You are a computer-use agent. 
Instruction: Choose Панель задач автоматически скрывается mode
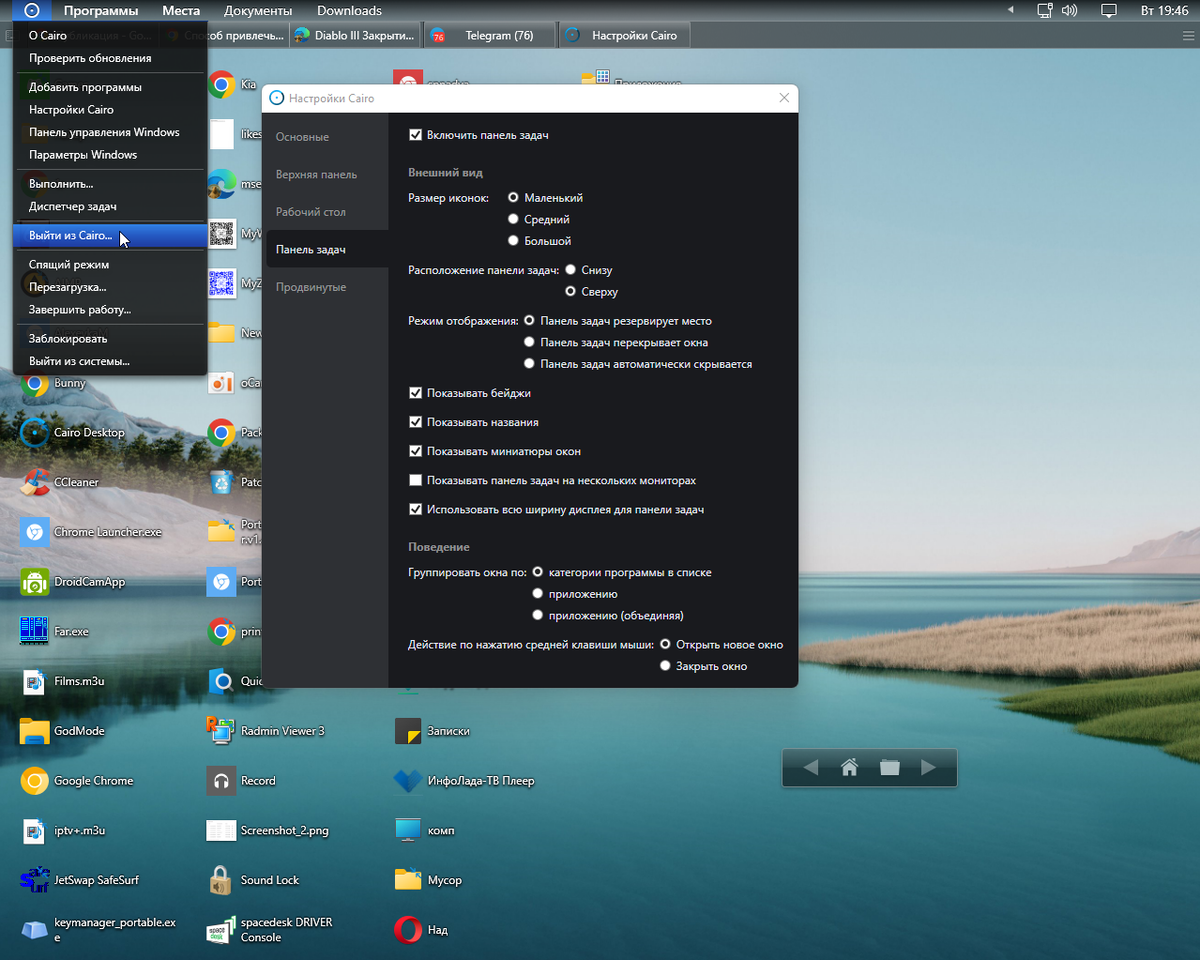coord(530,365)
